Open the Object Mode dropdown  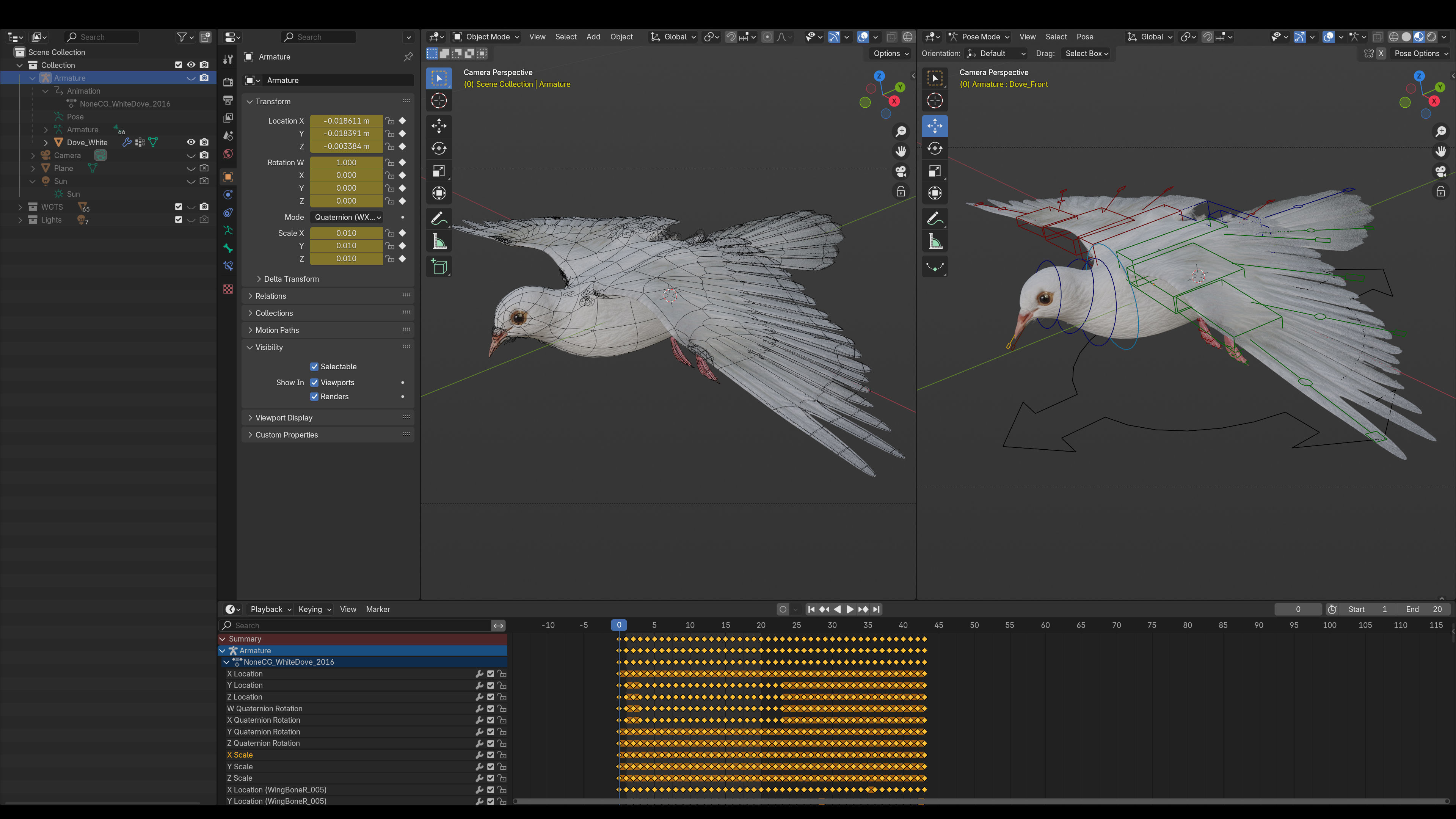point(486,37)
